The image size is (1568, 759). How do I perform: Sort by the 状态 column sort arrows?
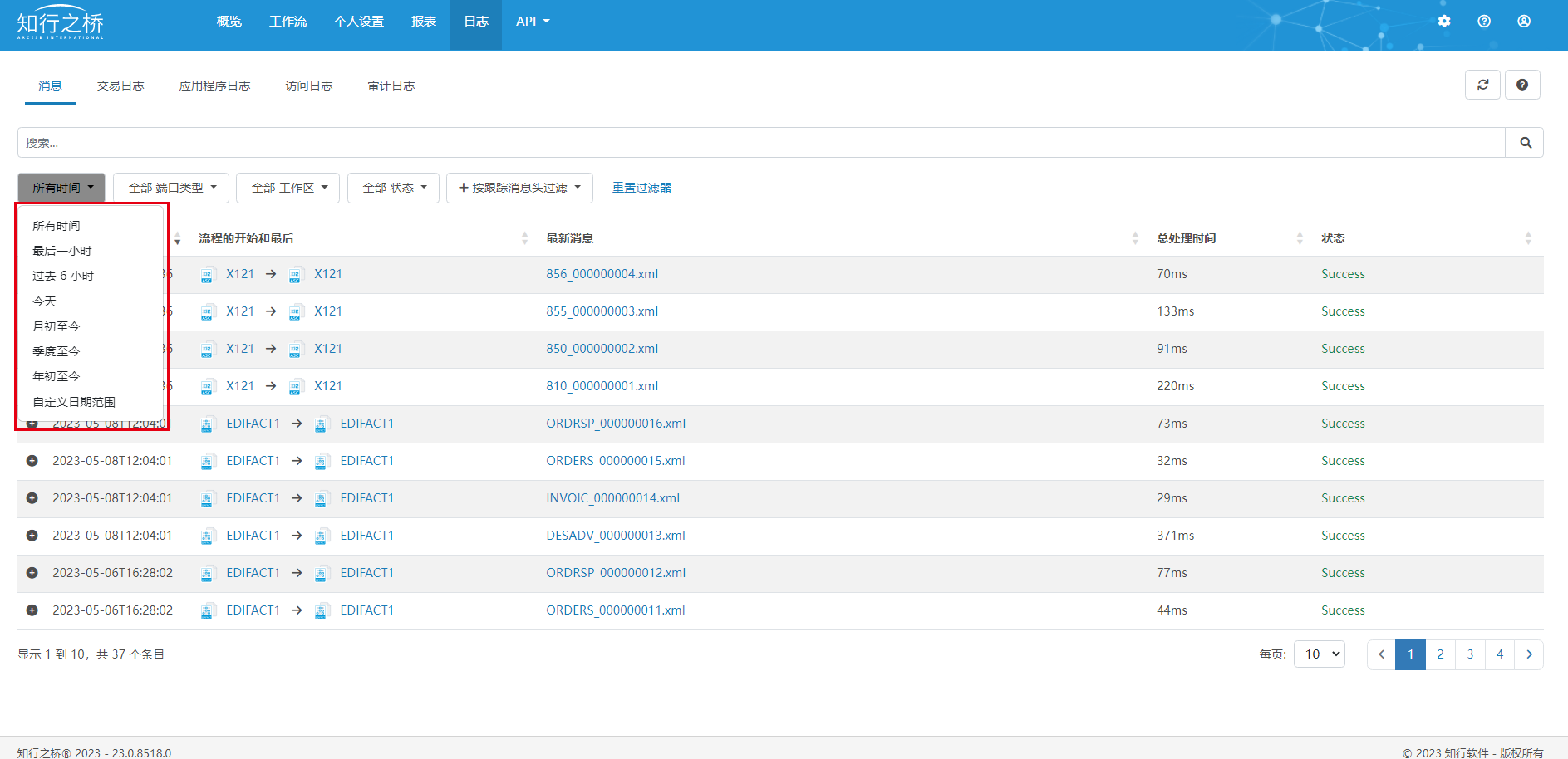click(1528, 238)
